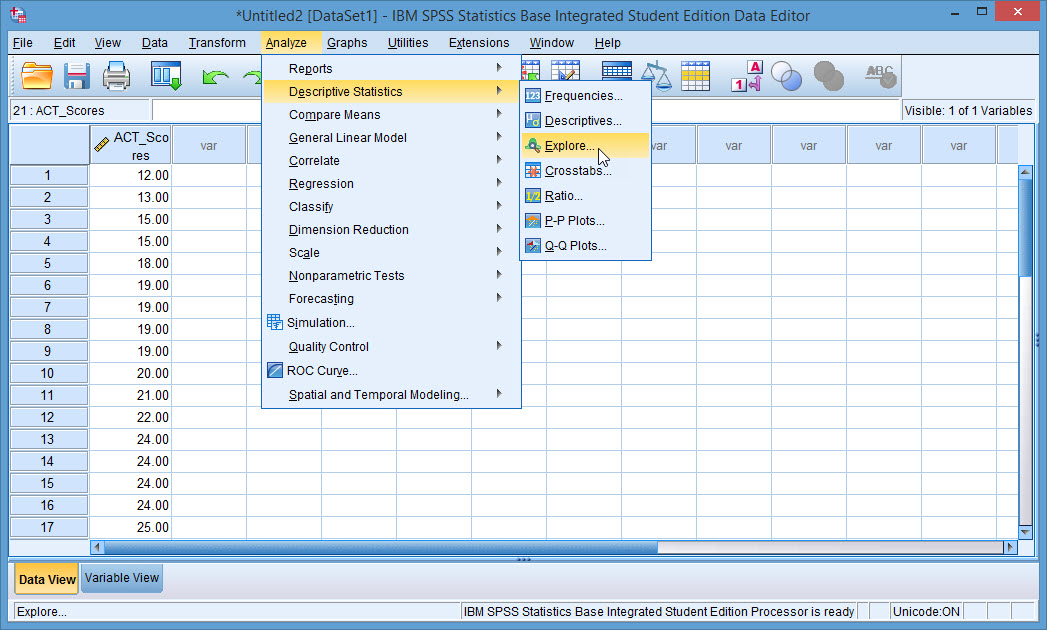Screen dimensions: 1047x630
Task: Open the File menu
Action: [23, 43]
